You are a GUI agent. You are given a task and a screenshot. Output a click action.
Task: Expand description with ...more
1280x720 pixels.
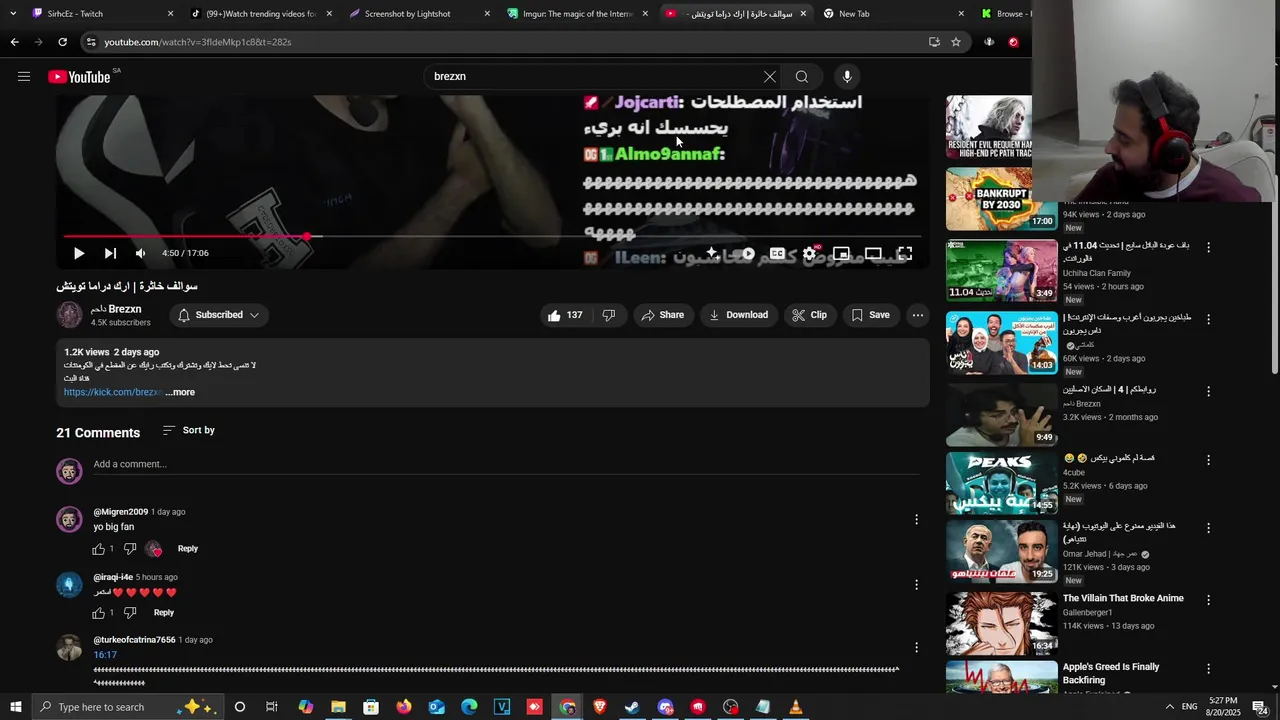click(181, 392)
